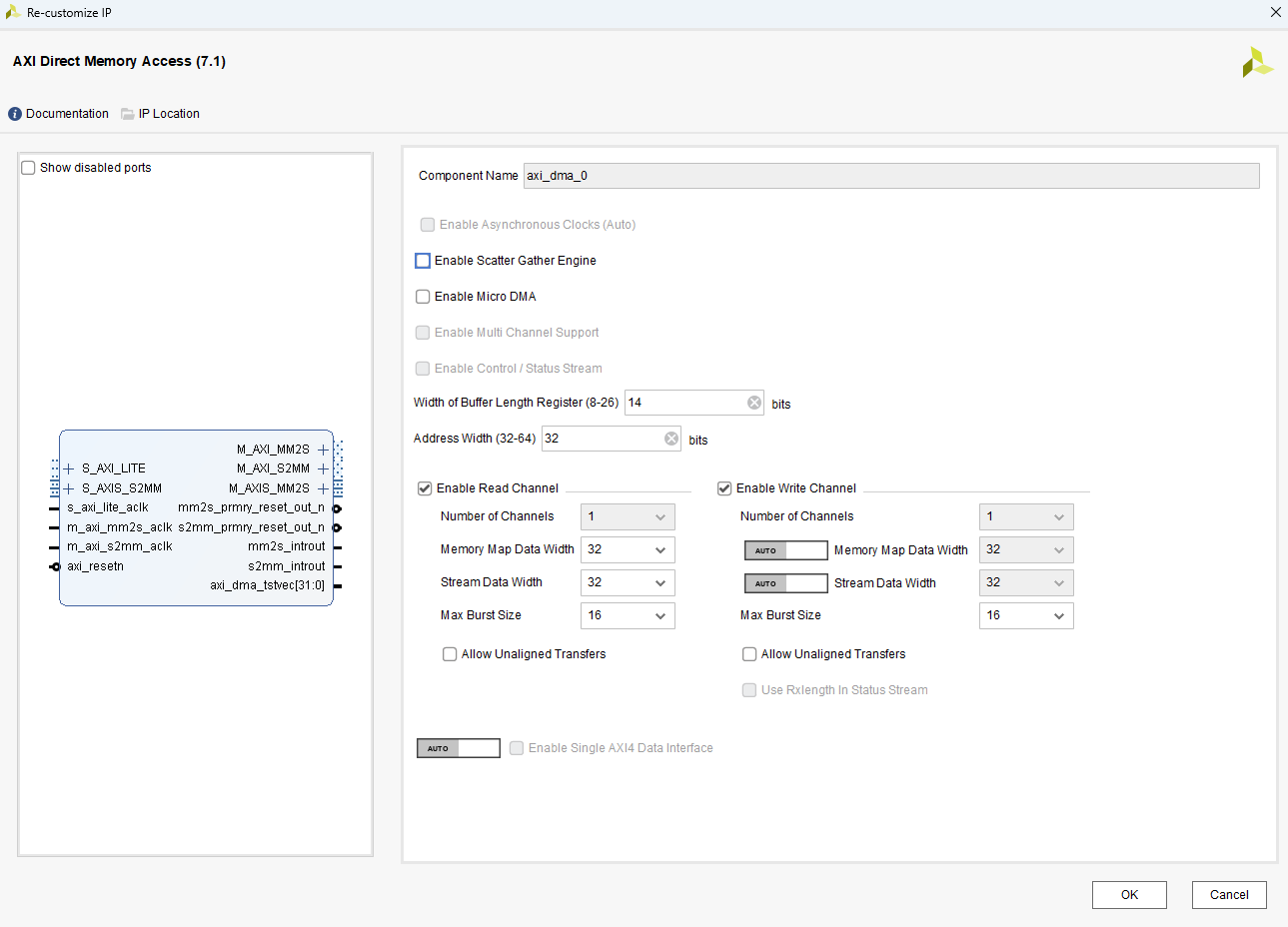
Task: Open Read Channel Number of Channels dropdown
Action: point(628,516)
